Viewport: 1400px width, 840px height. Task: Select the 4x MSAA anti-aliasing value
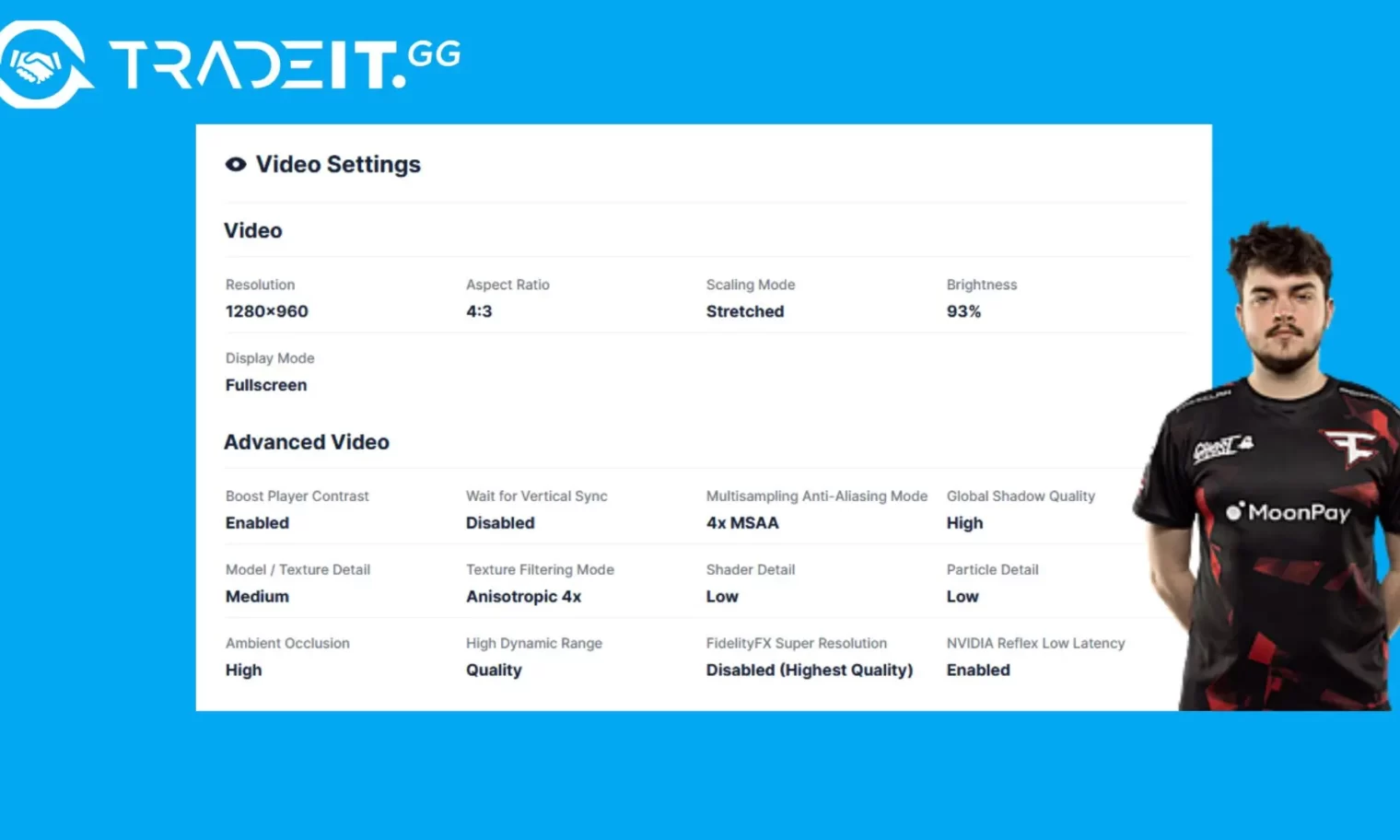[742, 523]
